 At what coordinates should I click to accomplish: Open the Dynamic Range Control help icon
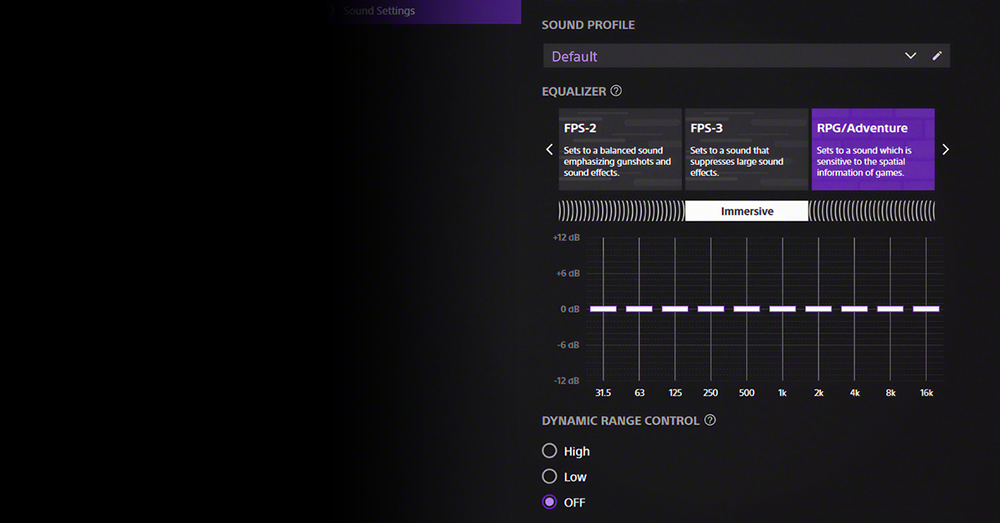coord(710,421)
